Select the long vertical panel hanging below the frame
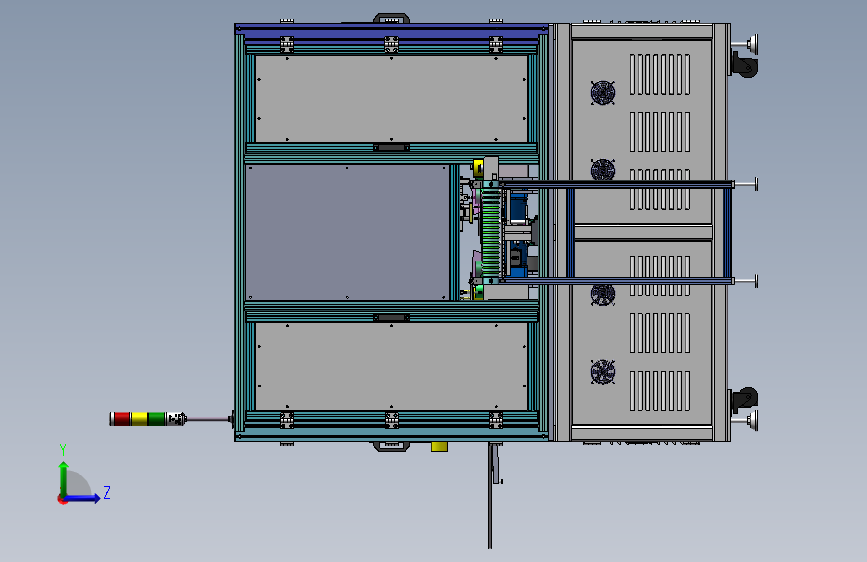Image resolution: width=867 pixels, height=562 pixels. coord(490,495)
